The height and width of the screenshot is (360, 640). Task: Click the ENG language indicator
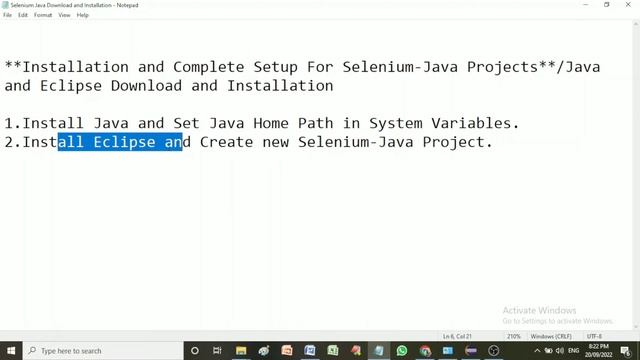pyautogui.click(x=573, y=351)
